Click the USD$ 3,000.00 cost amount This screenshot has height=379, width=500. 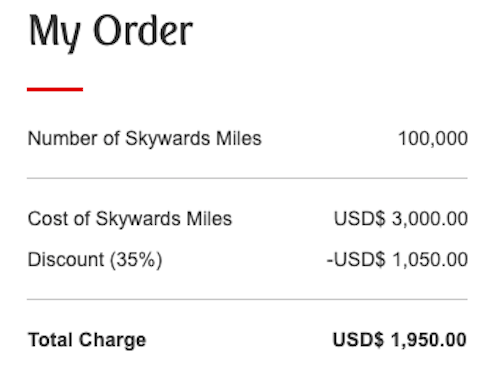pos(401,219)
